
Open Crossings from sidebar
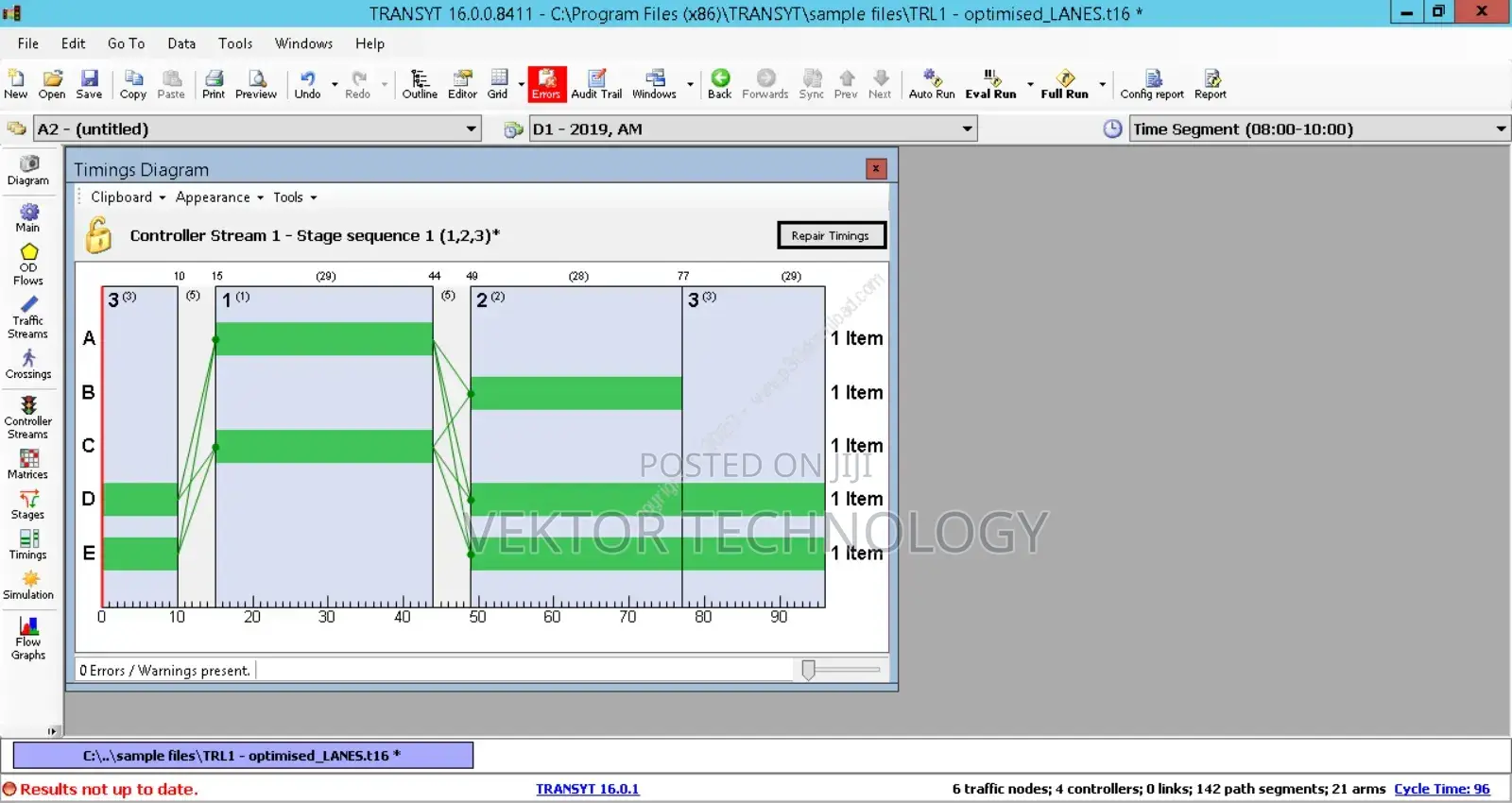(28, 365)
